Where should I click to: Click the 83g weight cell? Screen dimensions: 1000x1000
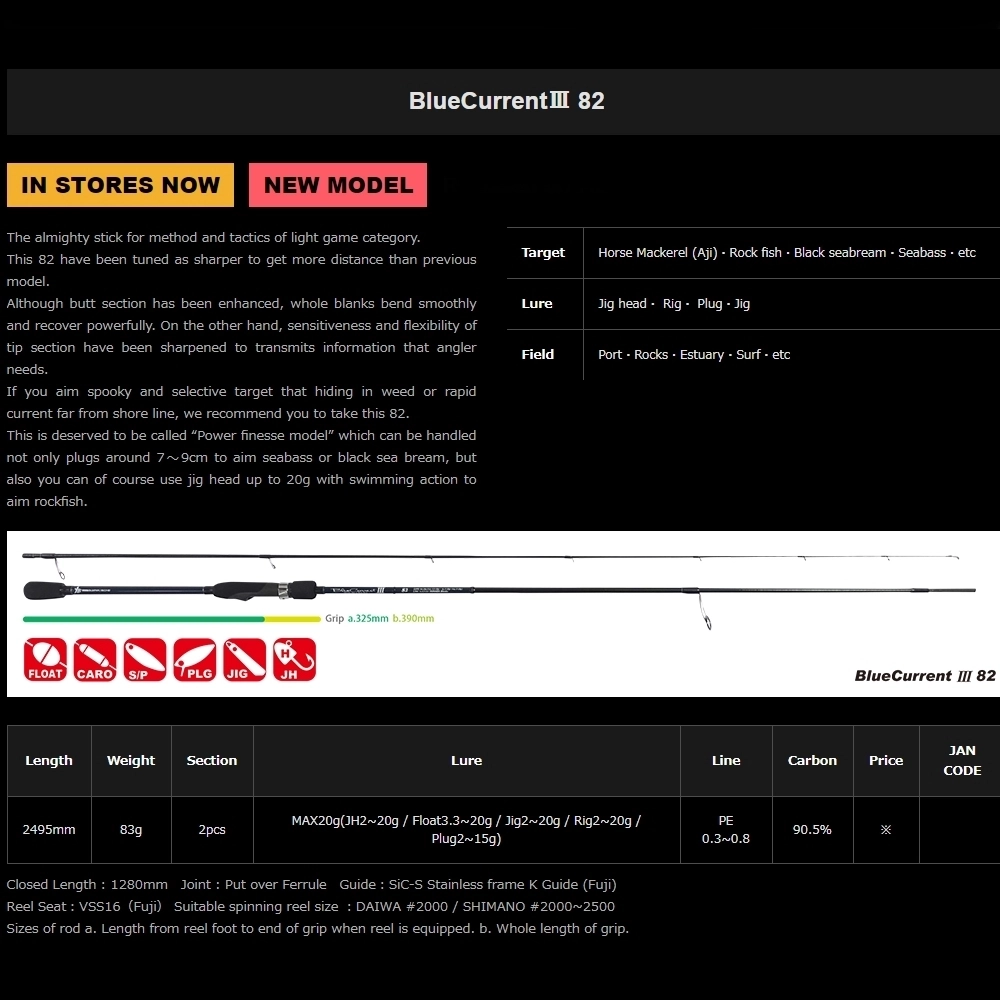coord(131,830)
